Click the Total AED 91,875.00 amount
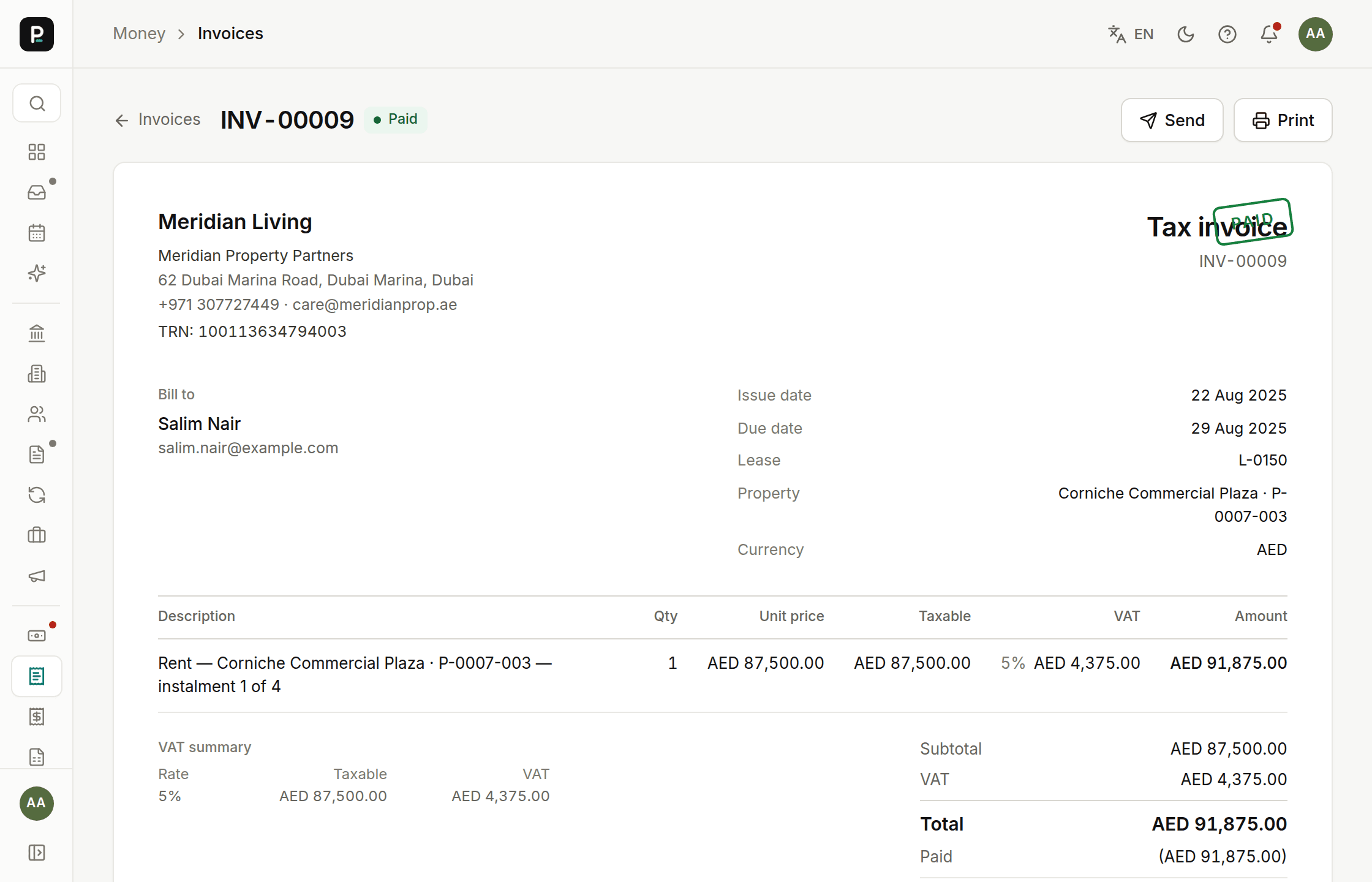1372x882 pixels. (1219, 824)
